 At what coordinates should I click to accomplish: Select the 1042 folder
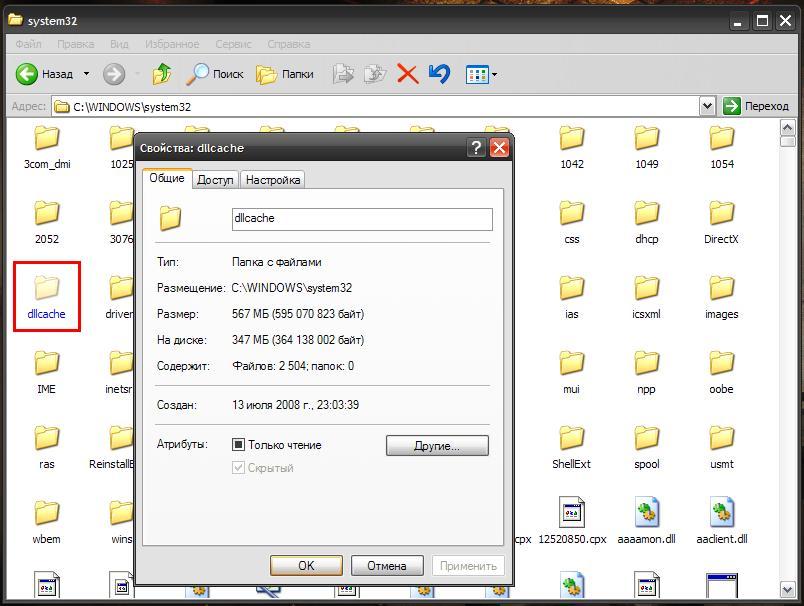click(x=572, y=148)
